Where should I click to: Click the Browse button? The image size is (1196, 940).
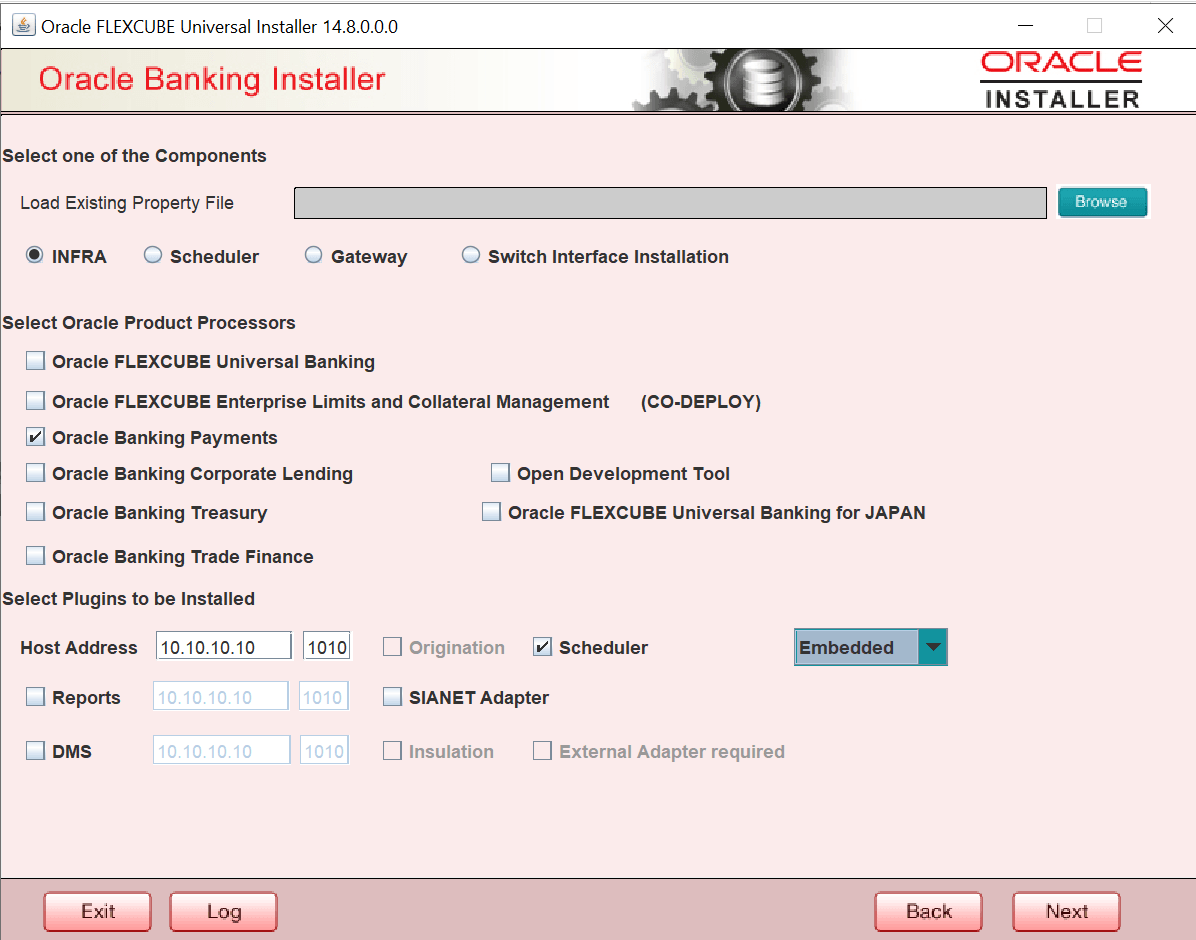[1102, 202]
